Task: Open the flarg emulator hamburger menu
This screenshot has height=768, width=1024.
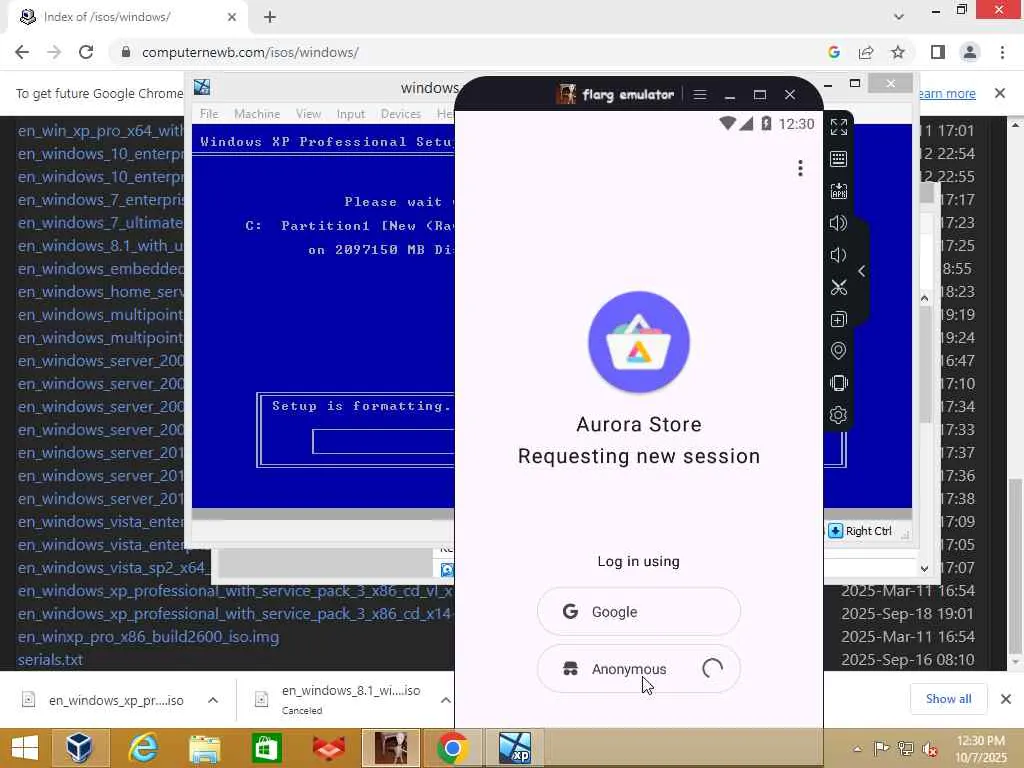Action: (x=700, y=95)
